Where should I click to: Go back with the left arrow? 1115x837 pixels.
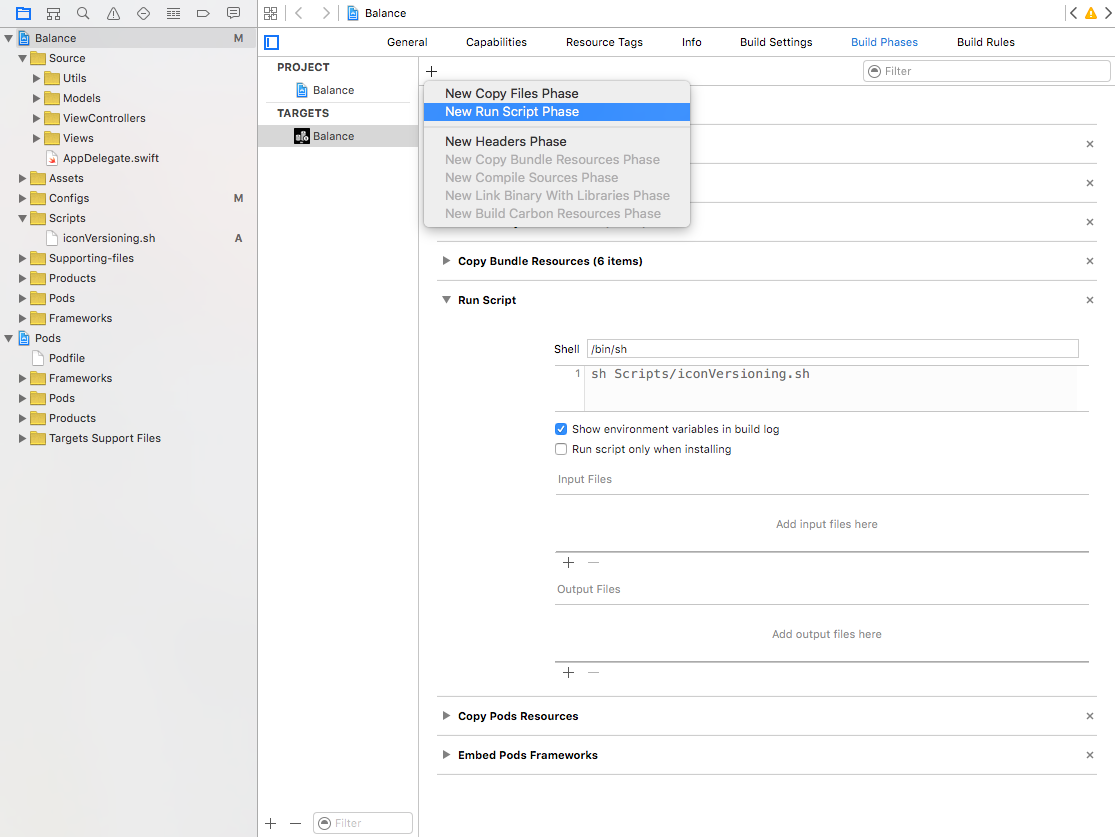point(299,13)
